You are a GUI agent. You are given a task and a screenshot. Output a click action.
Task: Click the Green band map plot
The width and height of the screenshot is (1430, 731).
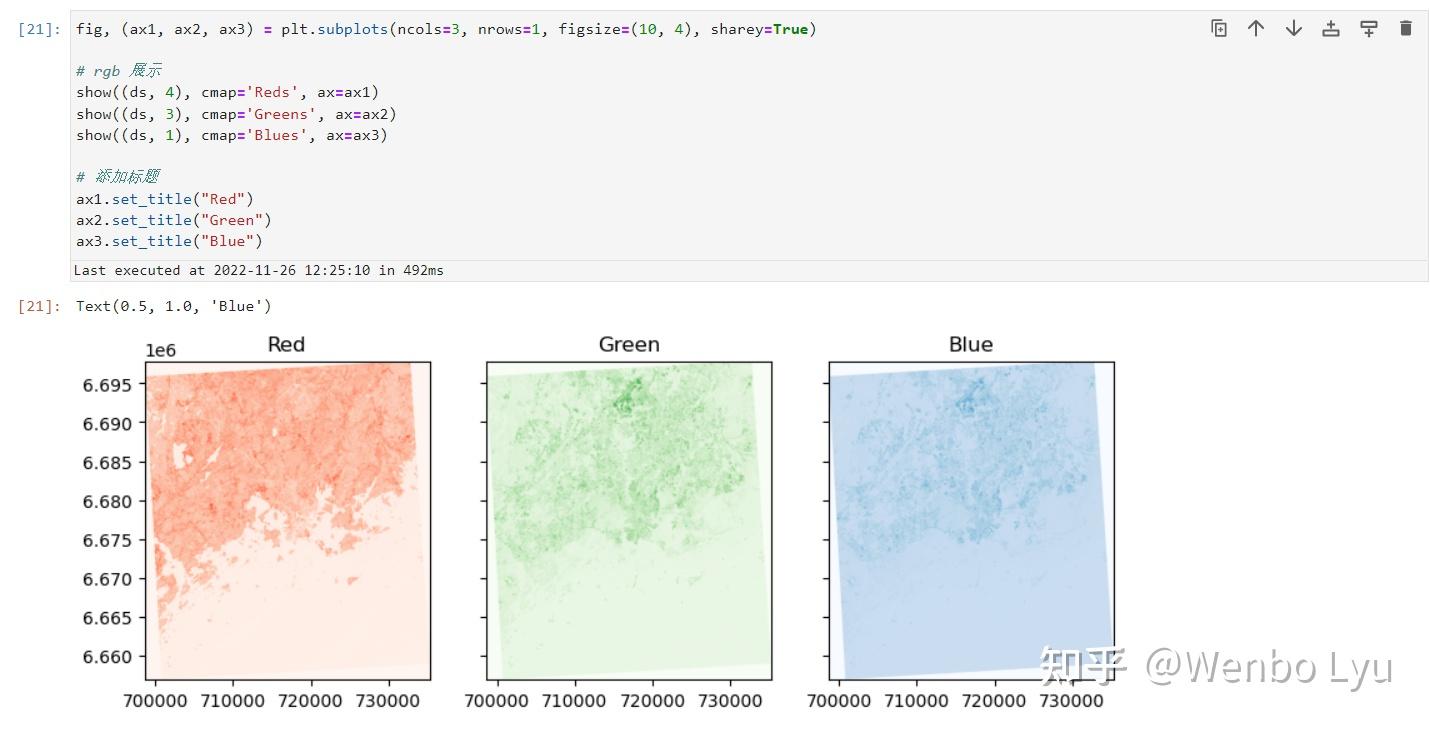pos(630,521)
